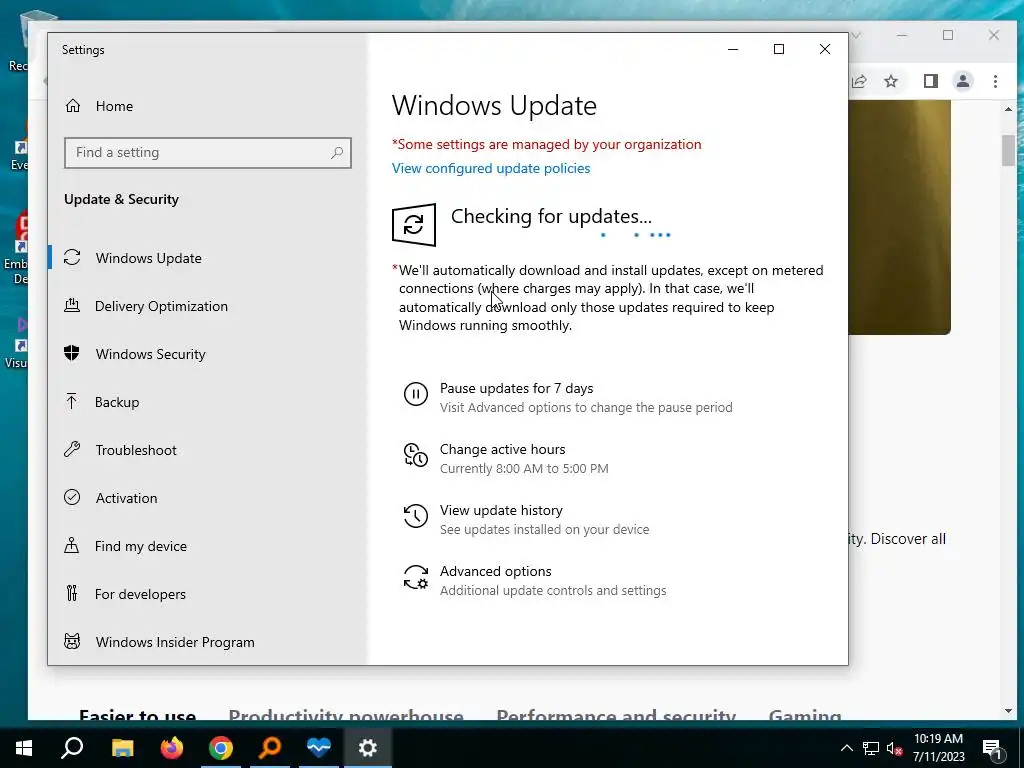Screen dimensions: 1024x768
Task: Open the Windows Start menu
Action: click(24, 748)
